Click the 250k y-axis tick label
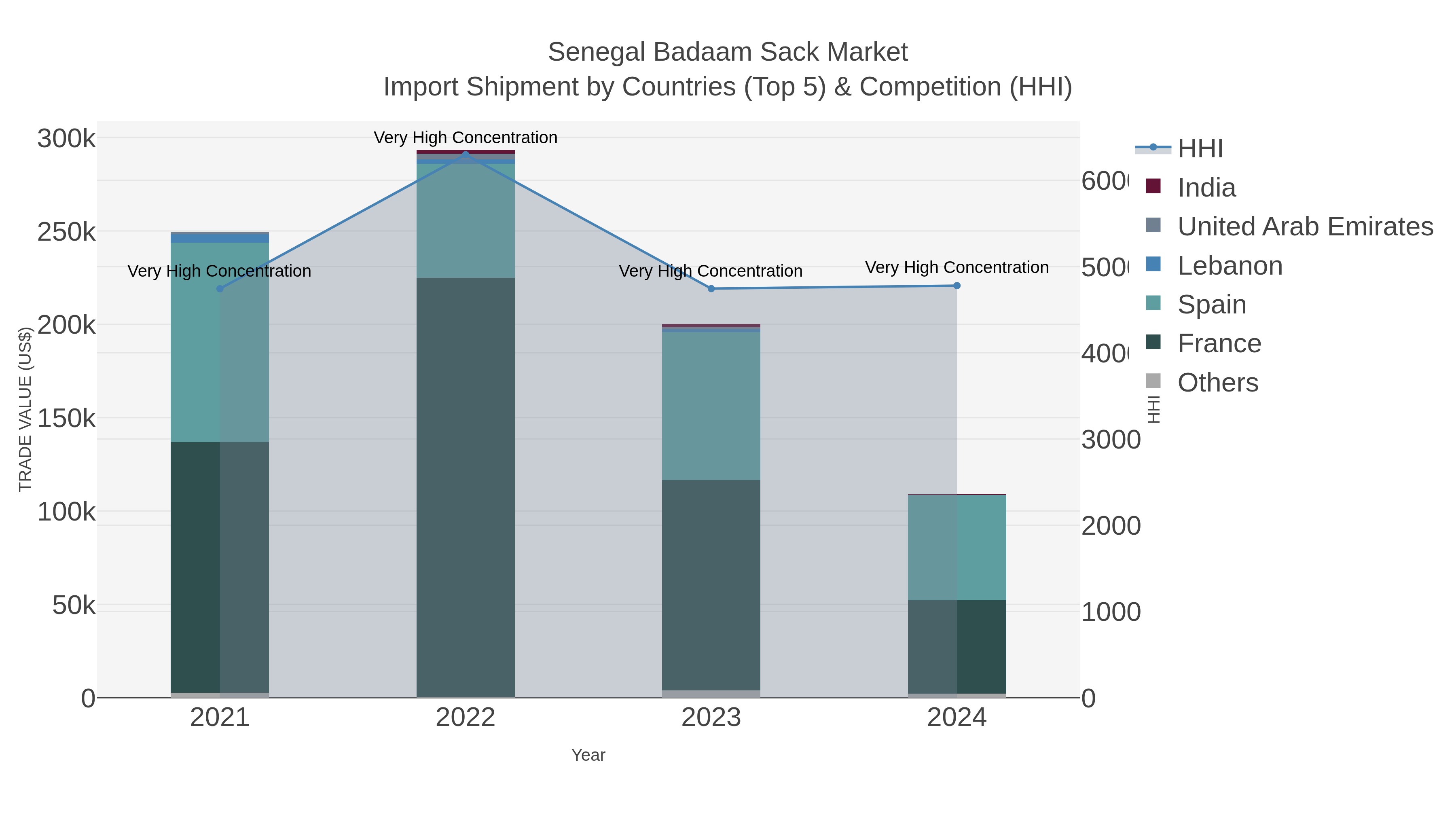Image resolution: width=1456 pixels, height=819 pixels. [67, 231]
